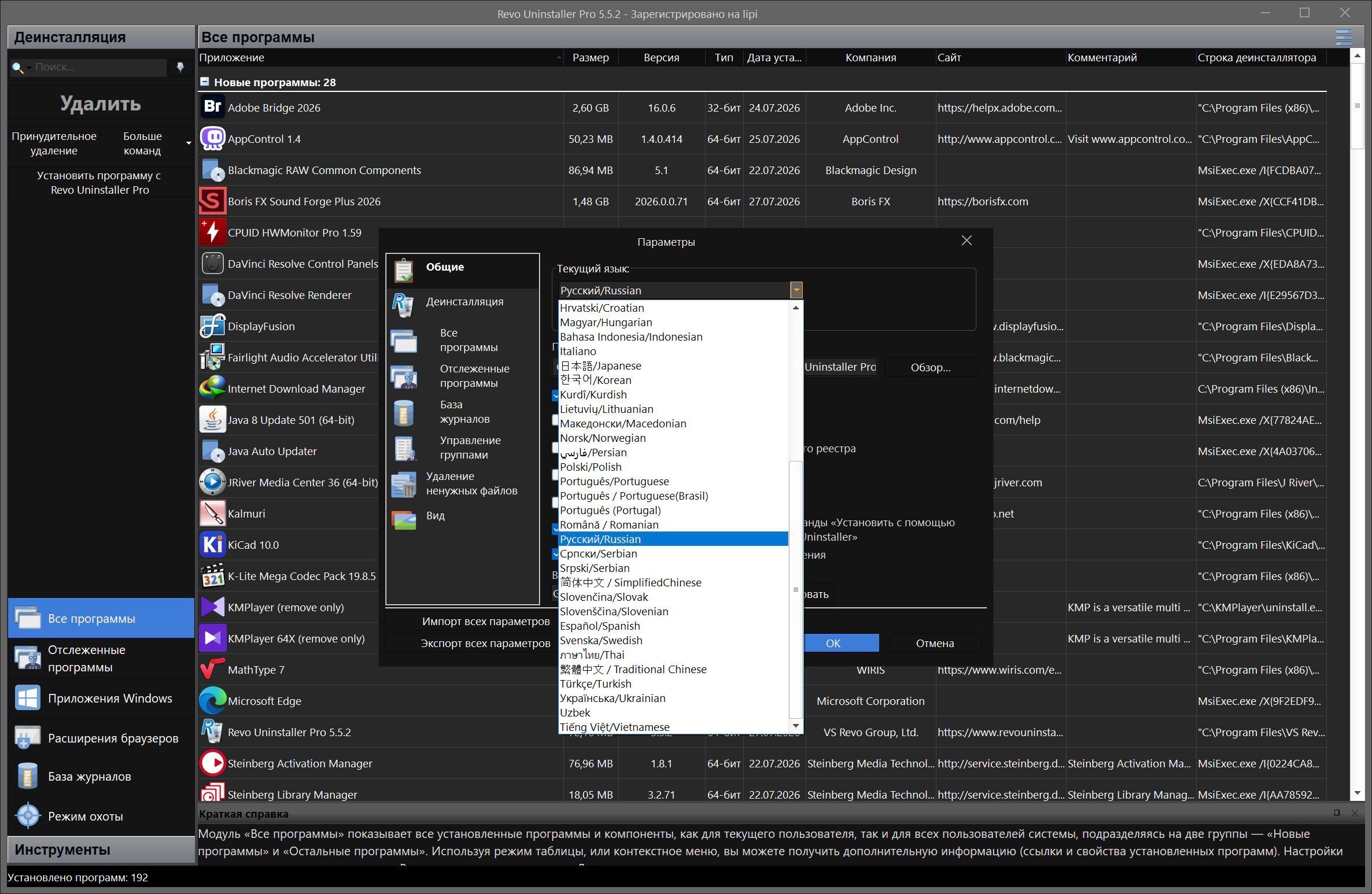Select the Microsoft Edge icon
Viewport: 1372px width, 894px height.
[212, 701]
